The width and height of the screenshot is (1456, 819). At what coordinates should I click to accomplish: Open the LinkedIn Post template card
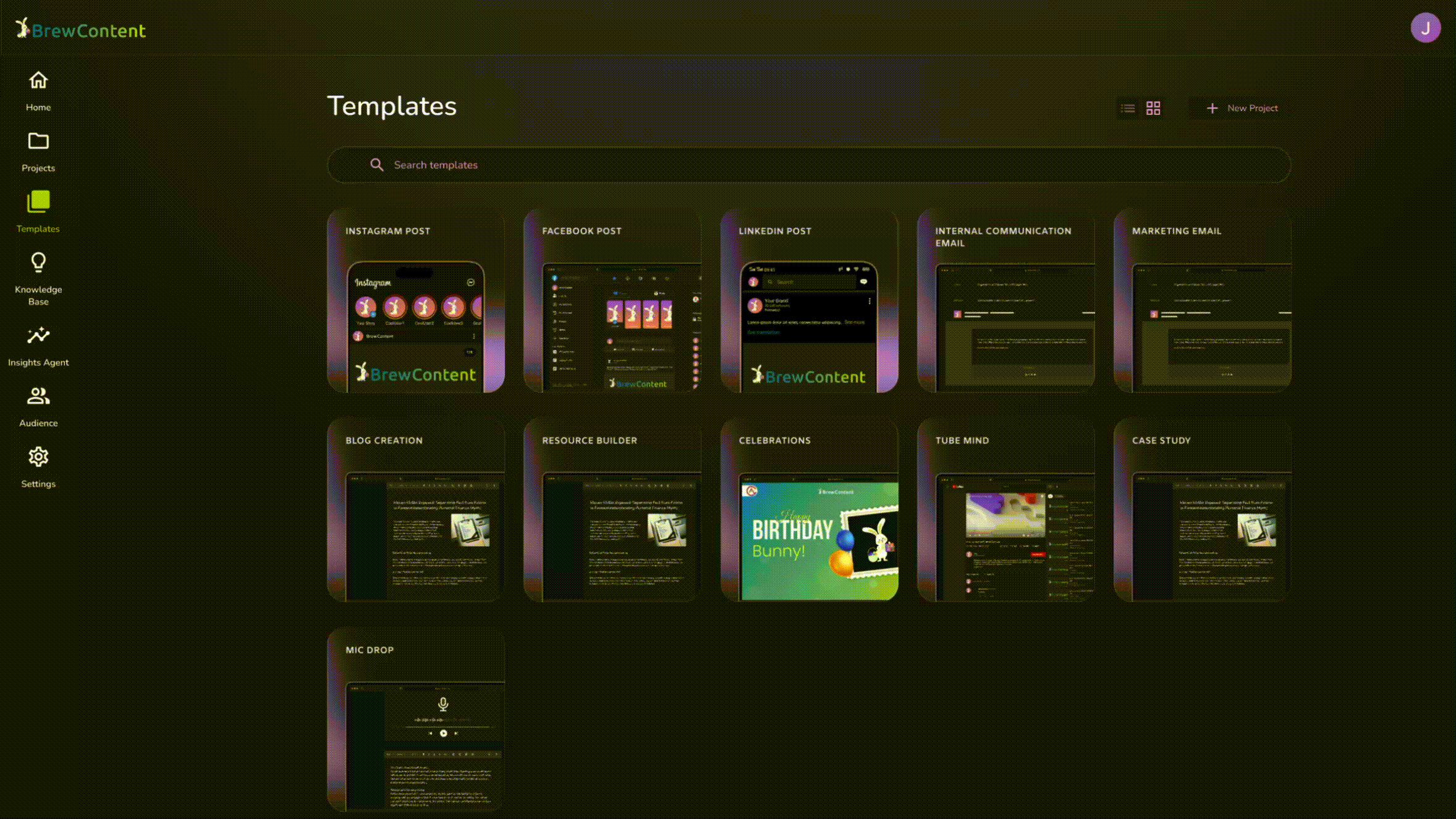click(809, 301)
